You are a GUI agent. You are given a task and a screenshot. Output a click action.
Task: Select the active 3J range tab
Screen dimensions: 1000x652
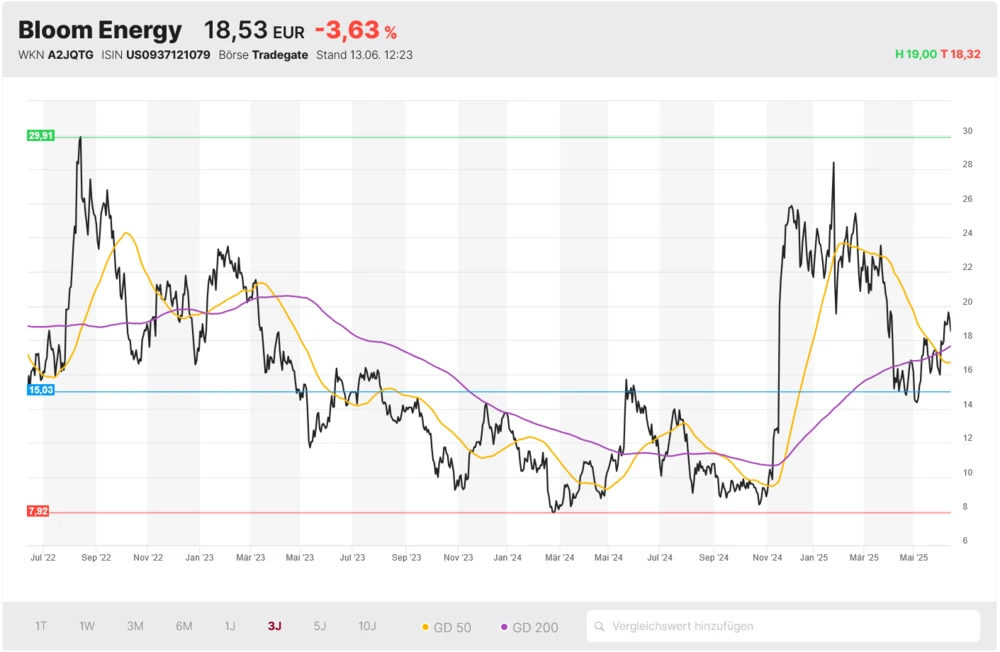[274, 626]
